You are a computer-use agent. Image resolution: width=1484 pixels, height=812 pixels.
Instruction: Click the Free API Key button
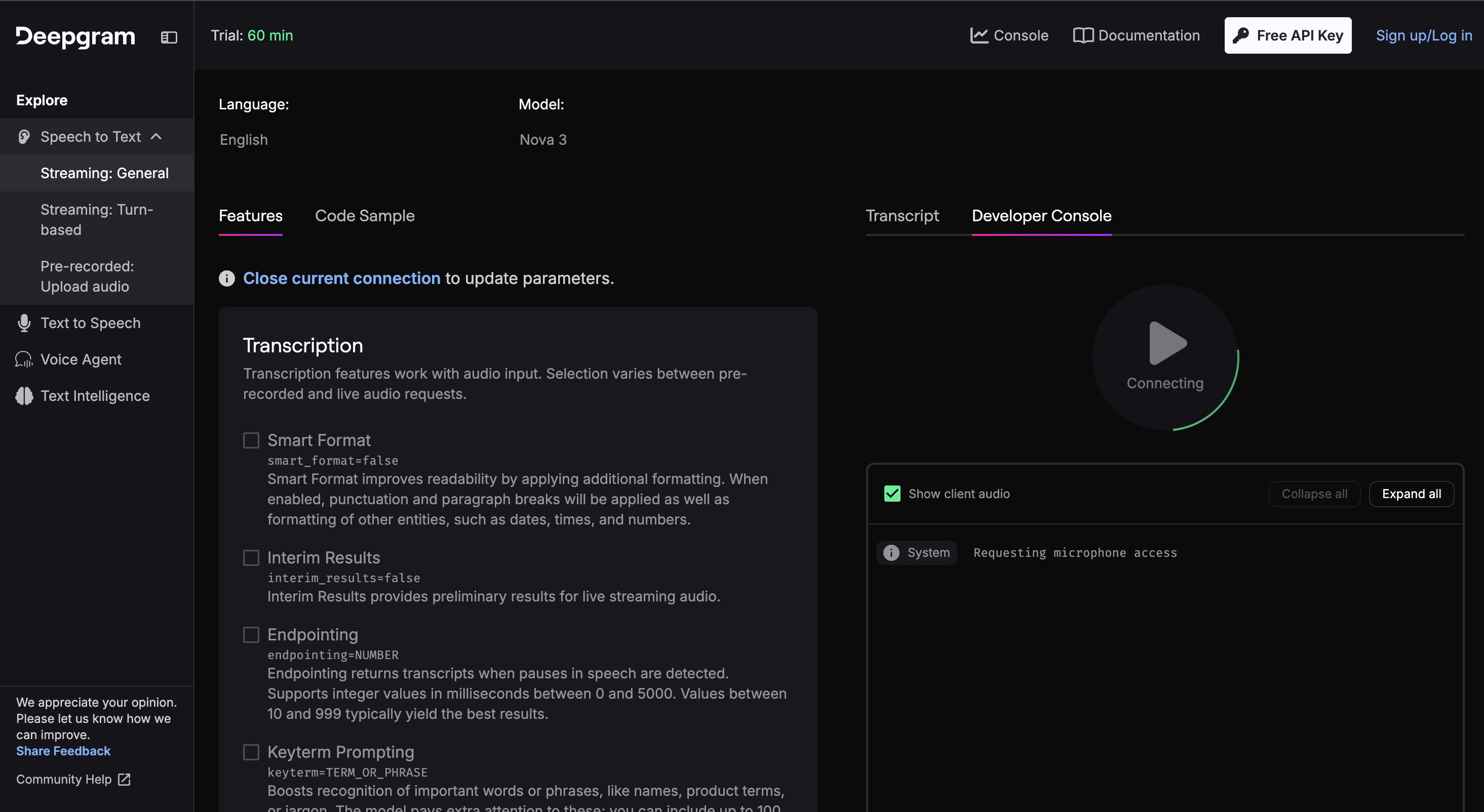(1287, 36)
